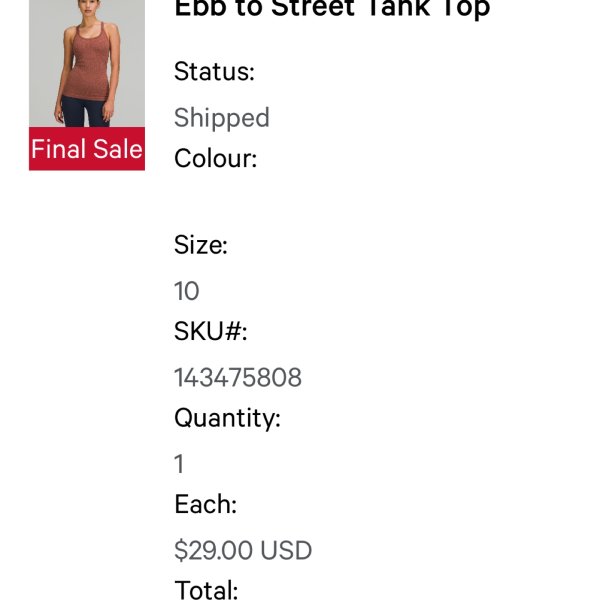This screenshot has height=600, width=600.
Task: Select the Each: label
Action: click(205, 504)
